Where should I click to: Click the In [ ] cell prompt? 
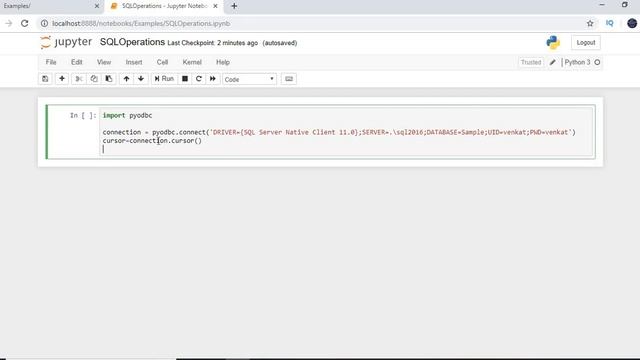83,116
